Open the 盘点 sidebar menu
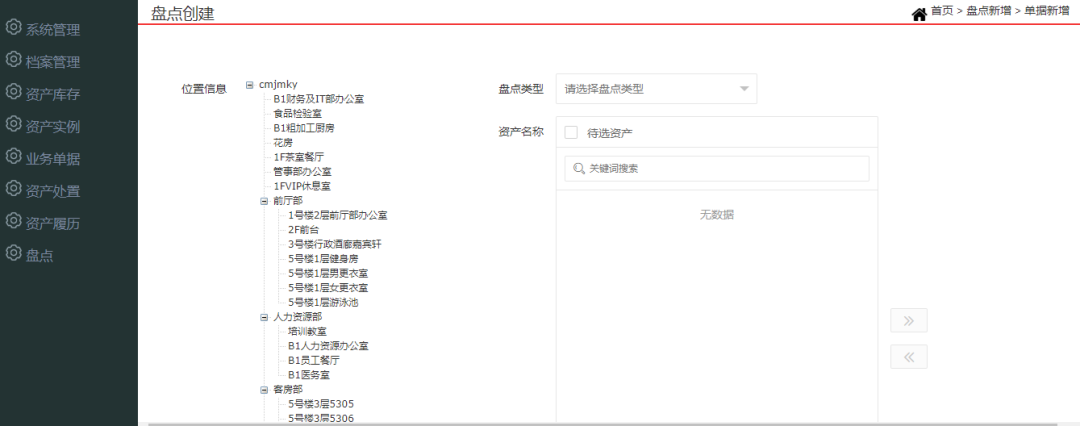 pyautogui.click(x=39, y=255)
